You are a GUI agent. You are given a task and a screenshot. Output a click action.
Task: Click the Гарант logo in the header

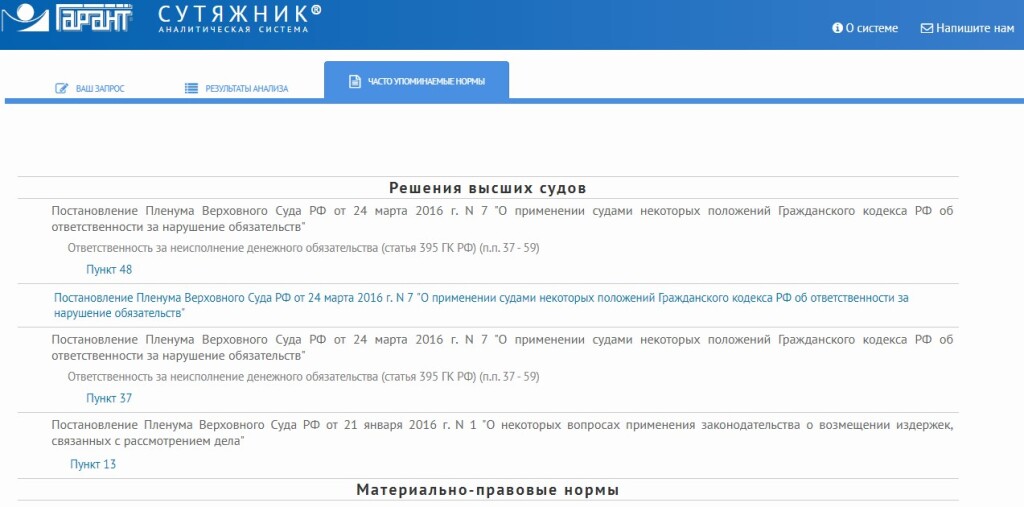pos(68,18)
